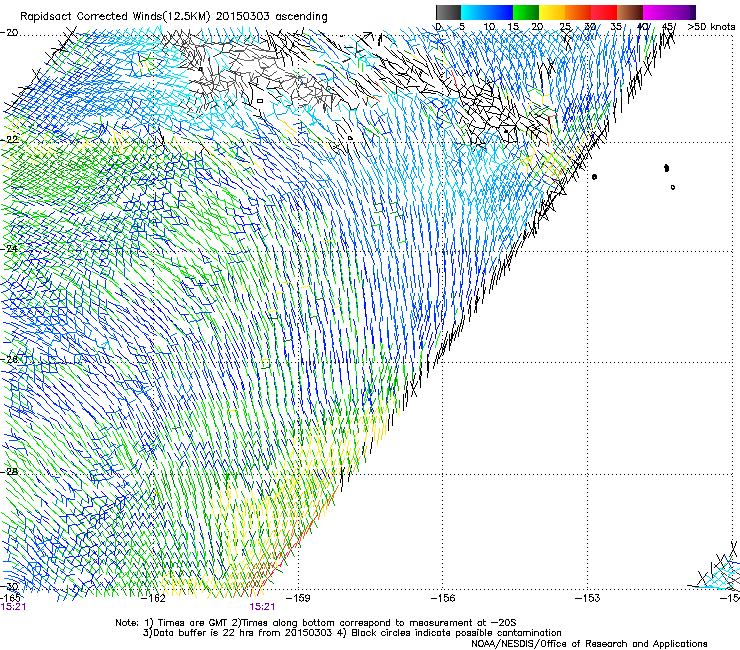Click the -24 latitude axis label
Image resolution: width=740 pixels, height=650 pixels.
[x=9, y=248]
